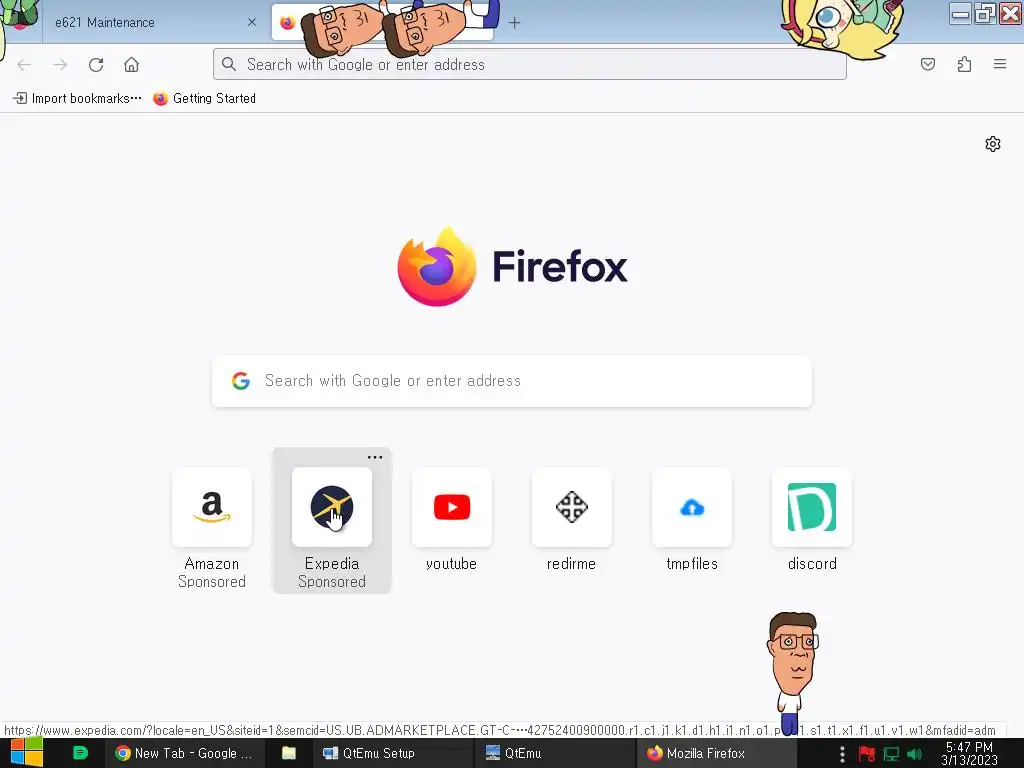Open the green chat app in taskbar
Image resolution: width=1024 pixels, height=768 pixels.
point(80,753)
